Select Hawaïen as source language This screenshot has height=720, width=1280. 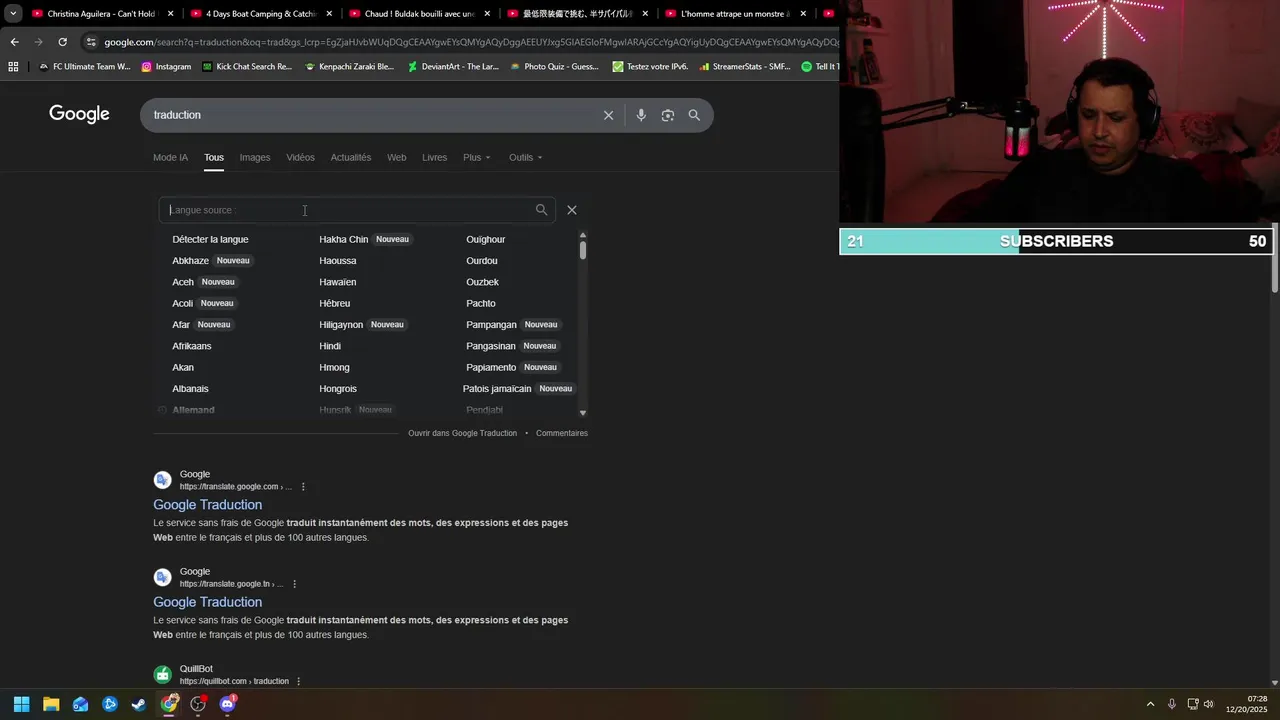[338, 282]
